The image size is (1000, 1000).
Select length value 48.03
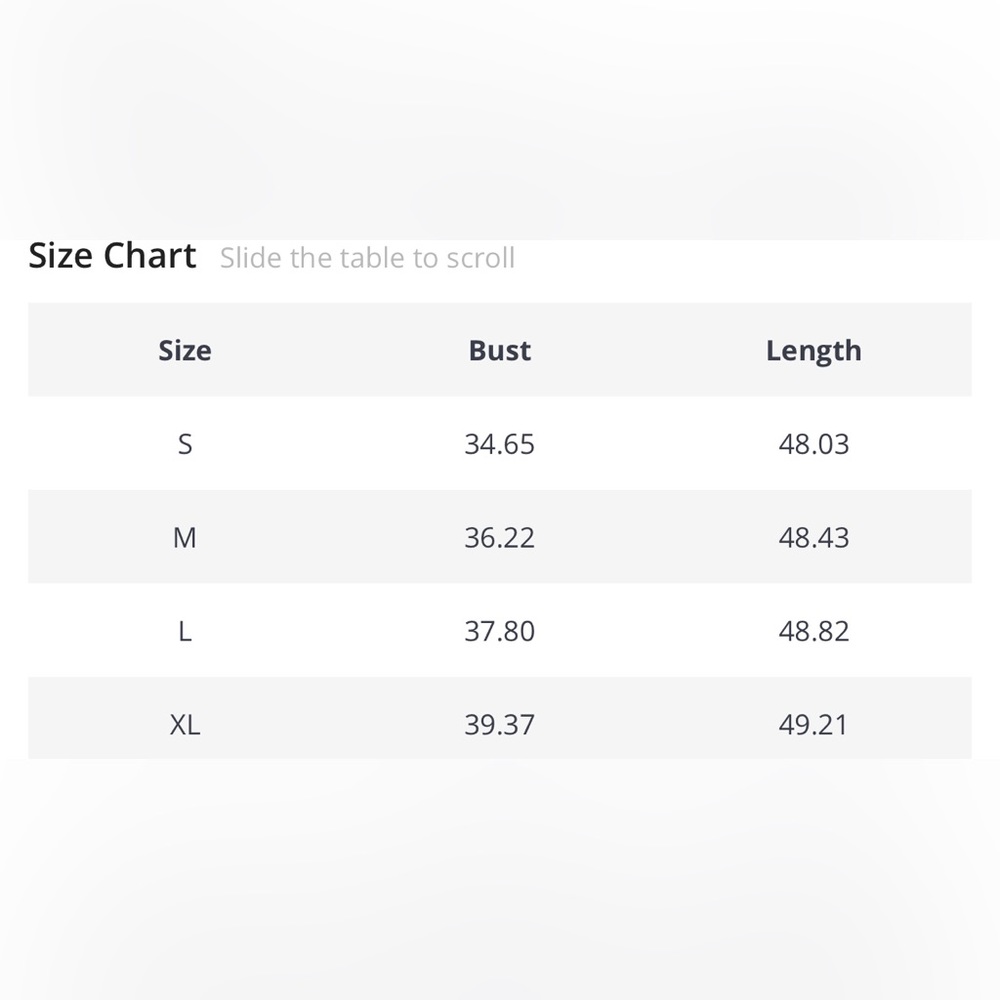814,444
